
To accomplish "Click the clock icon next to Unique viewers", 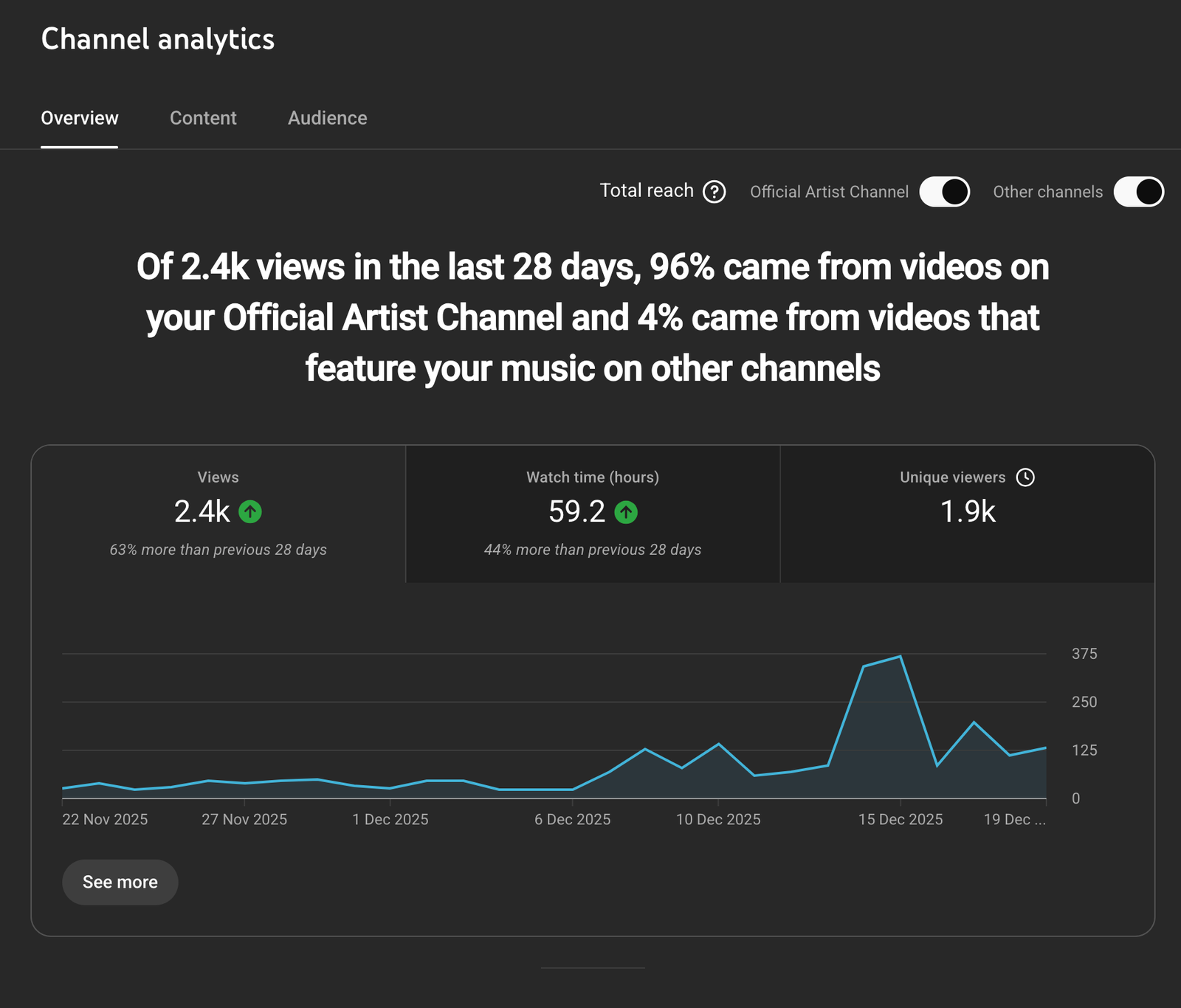I will tap(1025, 477).
